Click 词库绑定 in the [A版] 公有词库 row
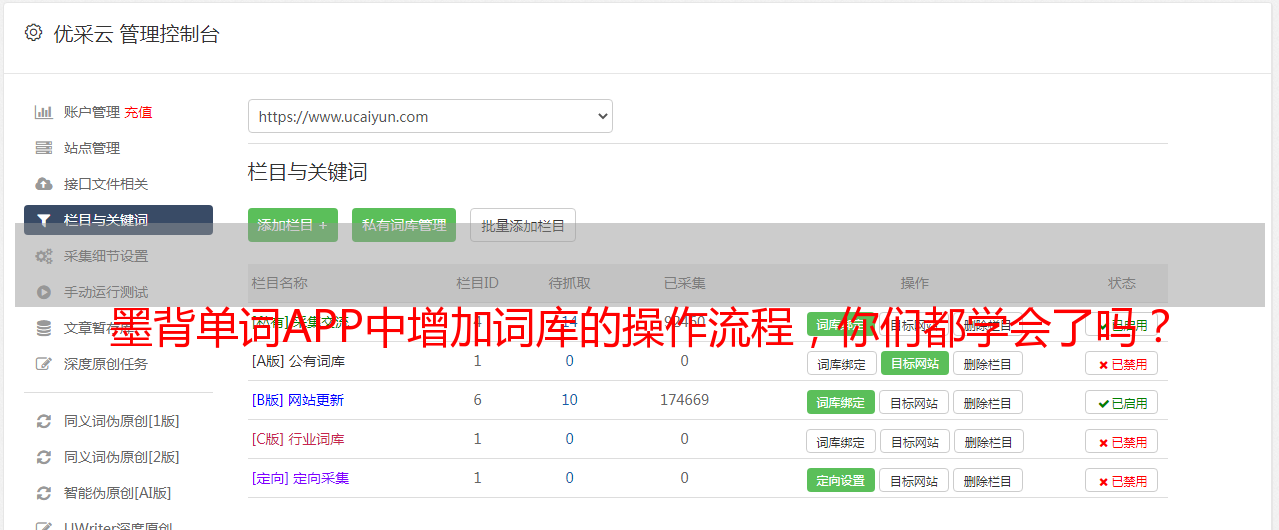The width and height of the screenshot is (1279, 530). point(841,363)
